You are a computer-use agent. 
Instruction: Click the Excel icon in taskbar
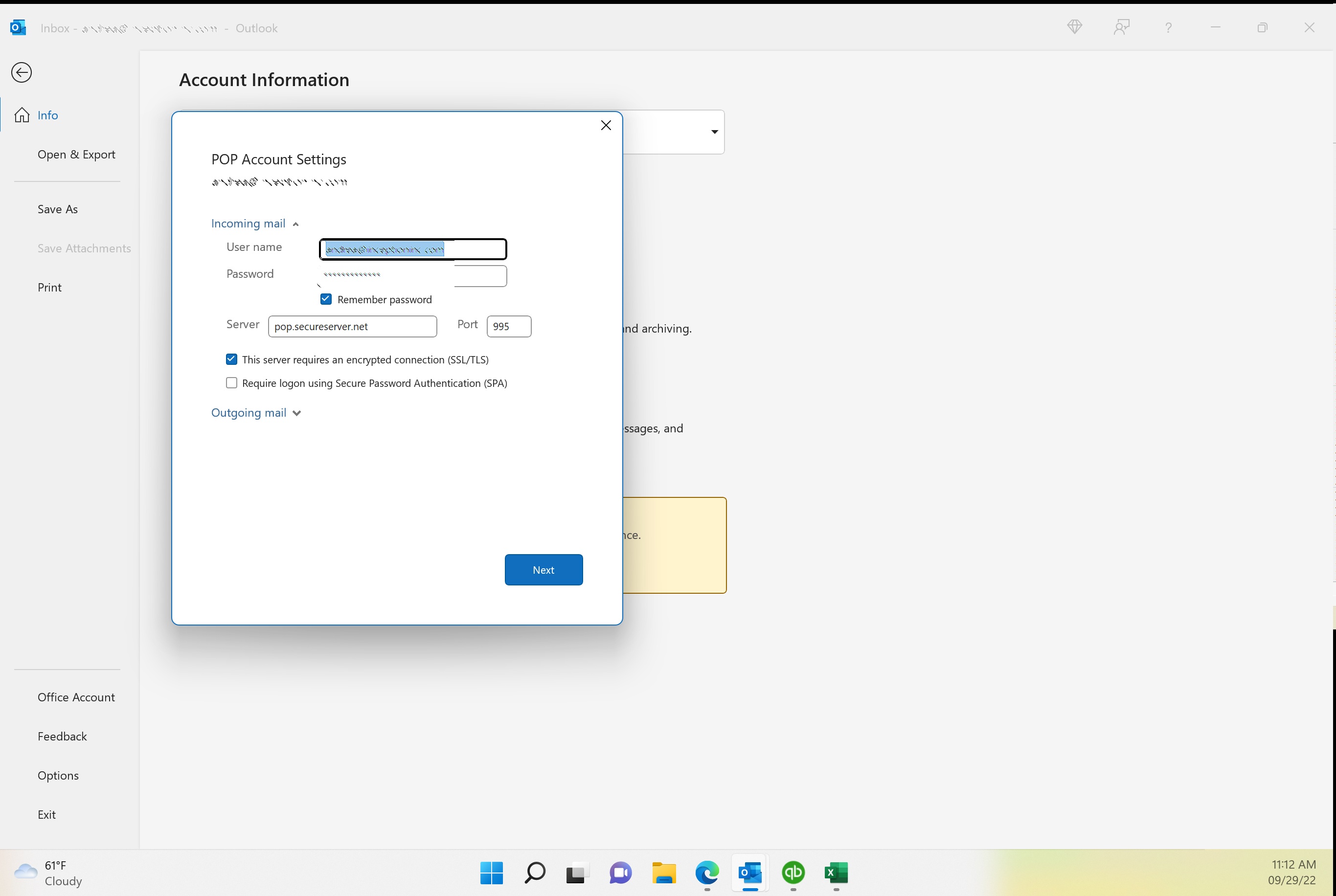pyautogui.click(x=836, y=872)
